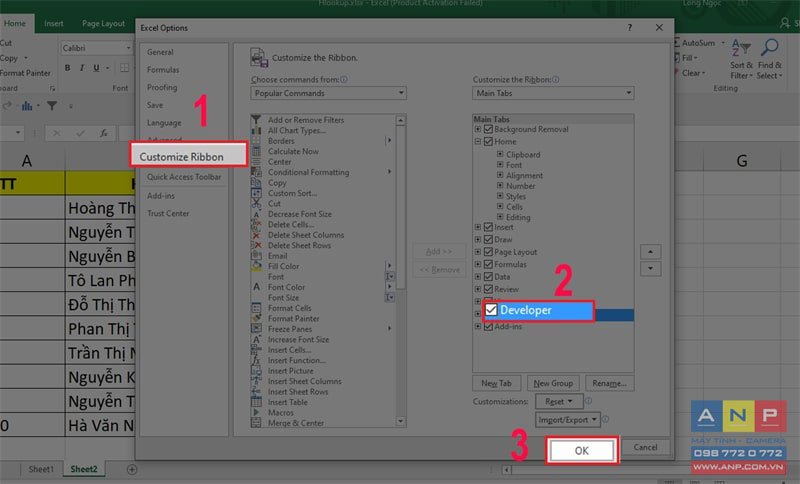The height and width of the screenshot is (484, 800).
Task: Click the Freeze Panes command icon
Action: tap(256, 329)
